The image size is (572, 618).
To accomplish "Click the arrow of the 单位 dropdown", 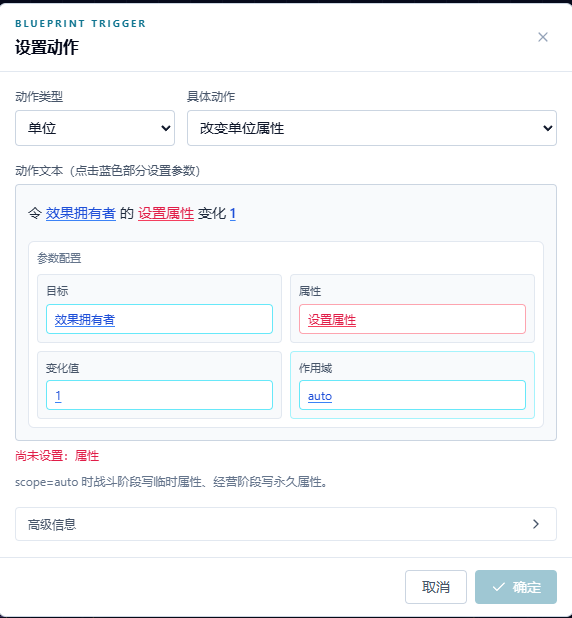I will (x=166, y=128).
